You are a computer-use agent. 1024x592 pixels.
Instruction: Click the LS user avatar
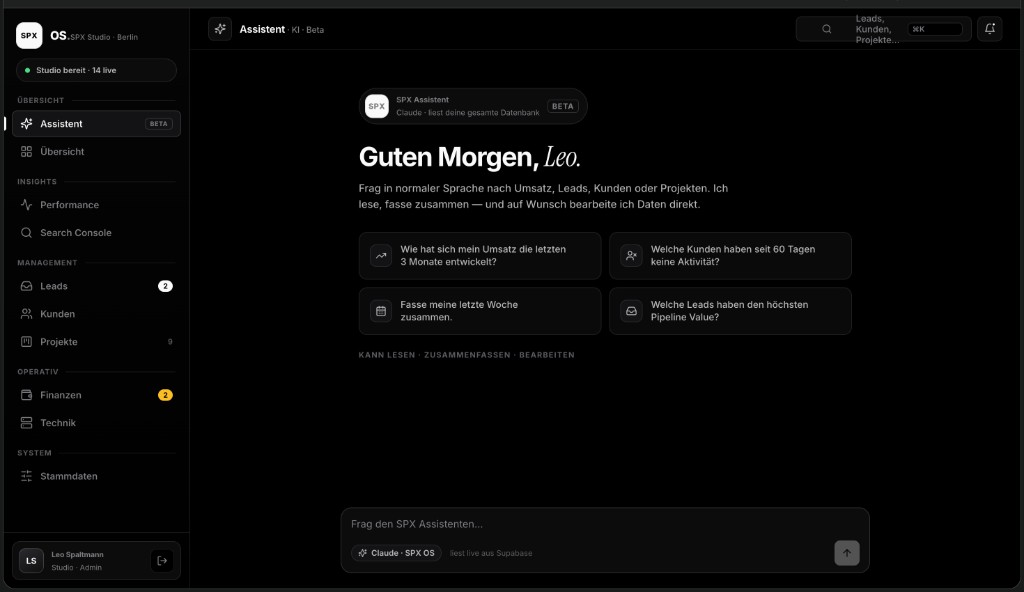click(31, 561)
